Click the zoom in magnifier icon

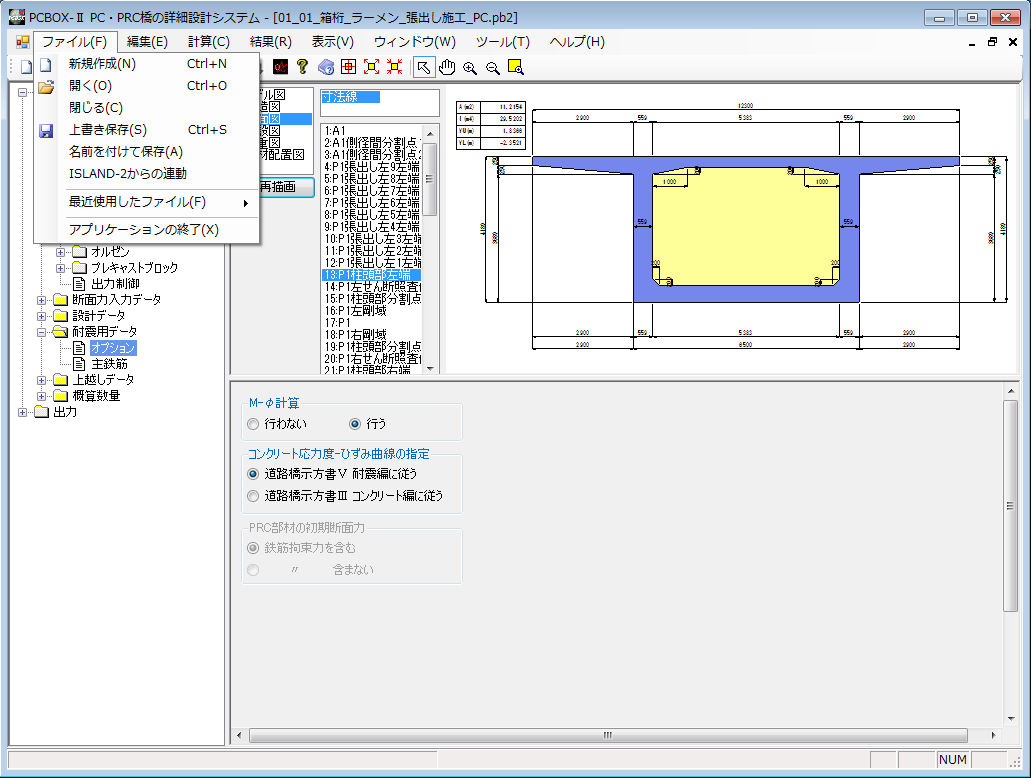click(x=470, y=67)
